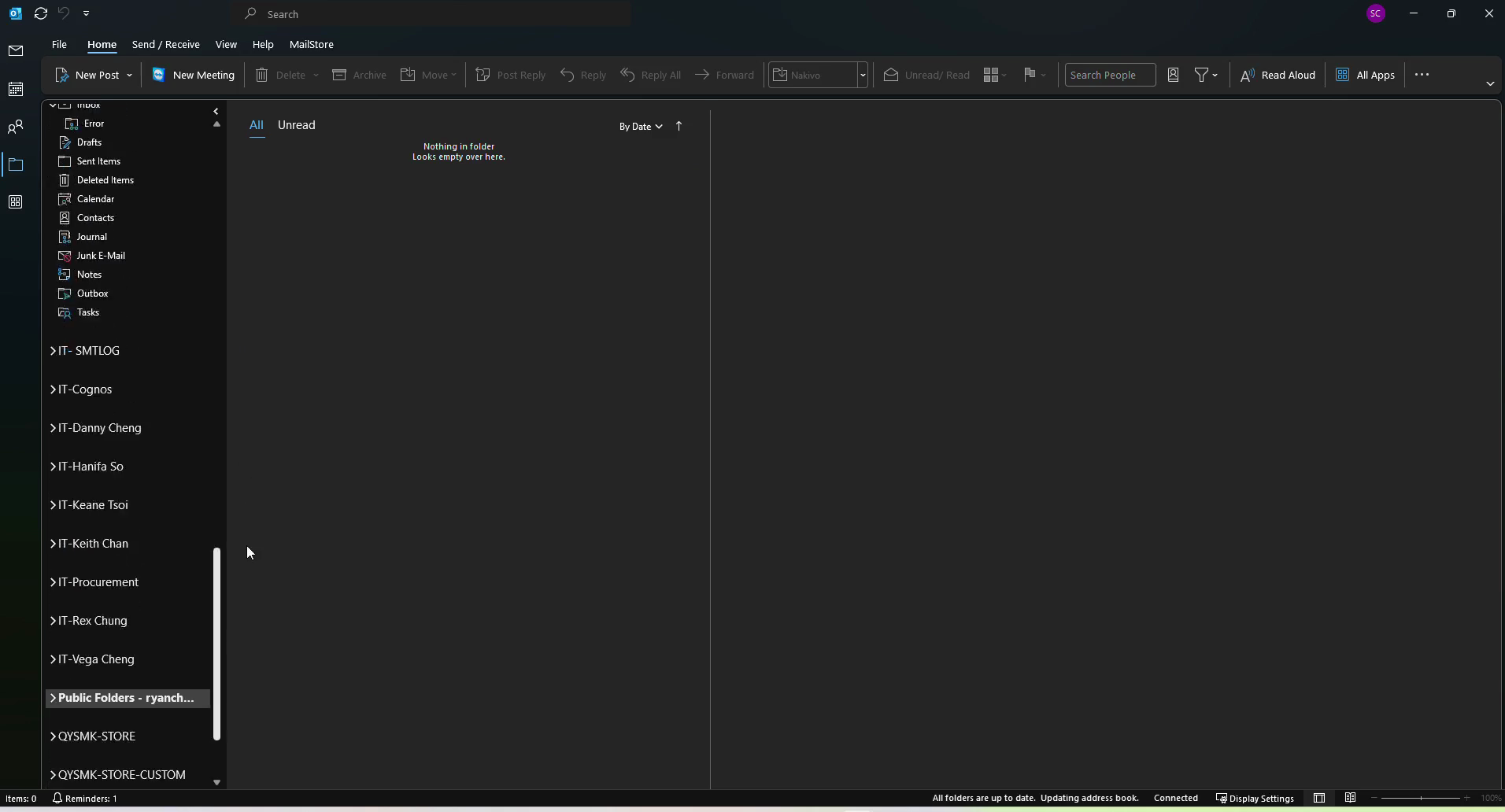Select the Home ribbon tab
1505x812 pixels.
(x=102, y=45)
